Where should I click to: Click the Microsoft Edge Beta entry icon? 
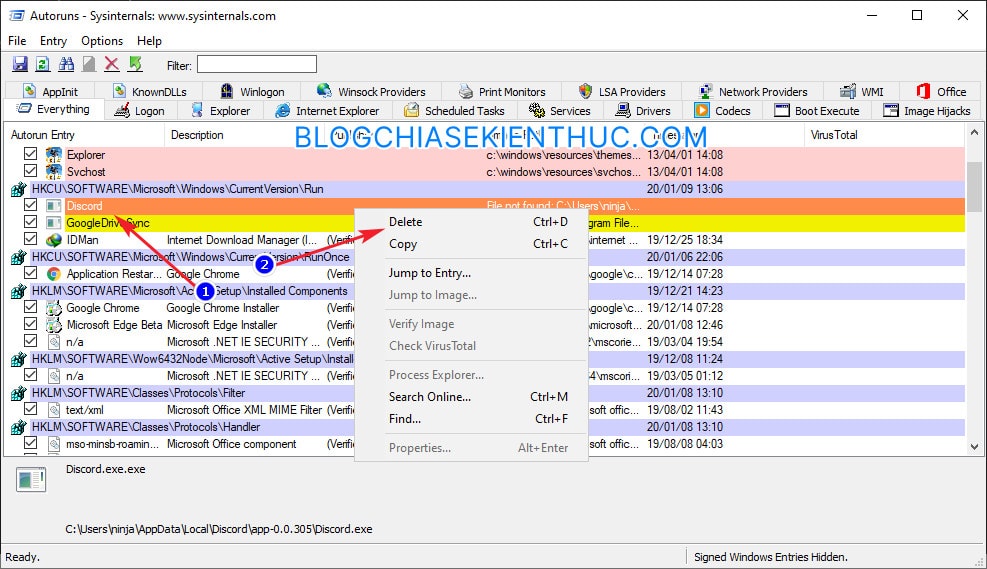click(54, 324)
